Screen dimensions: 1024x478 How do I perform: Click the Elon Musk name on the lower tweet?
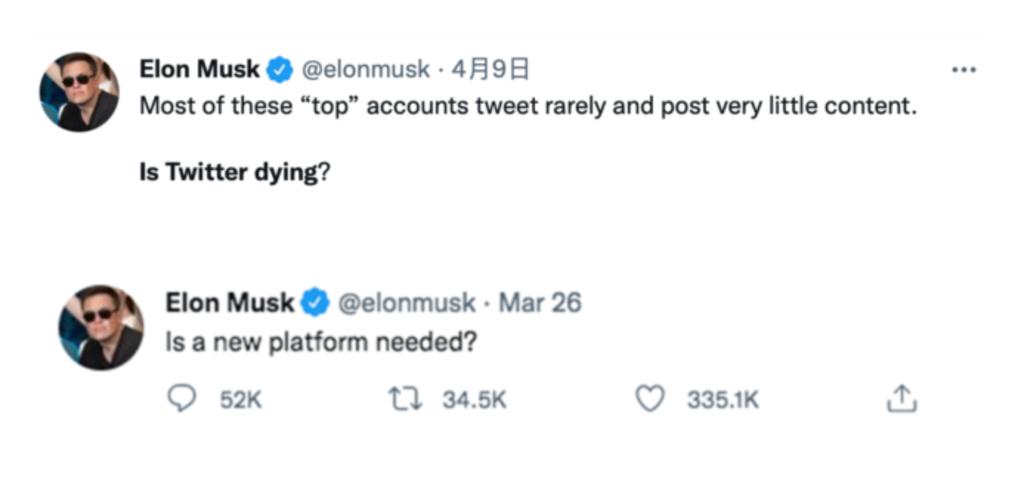(230, 302)
